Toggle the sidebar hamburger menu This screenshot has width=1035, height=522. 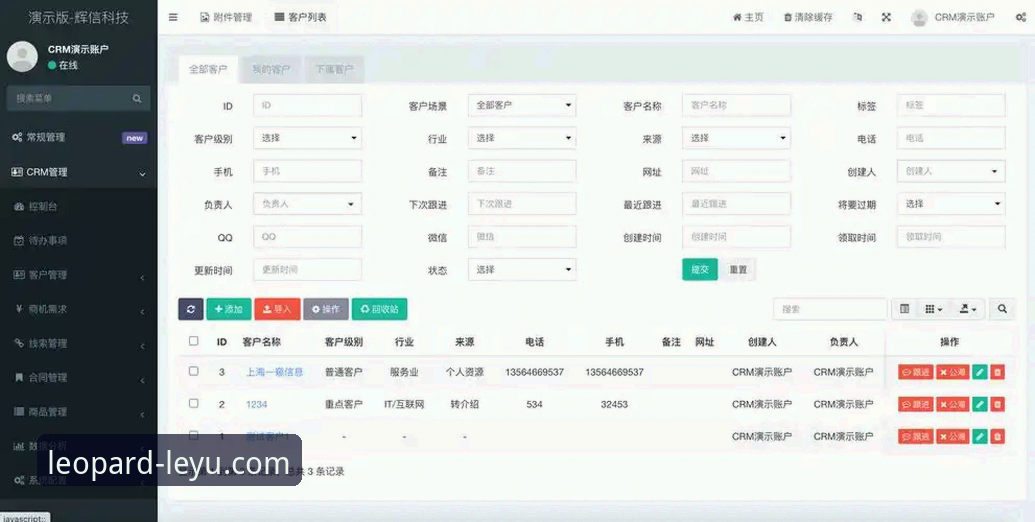pos(173,17)
